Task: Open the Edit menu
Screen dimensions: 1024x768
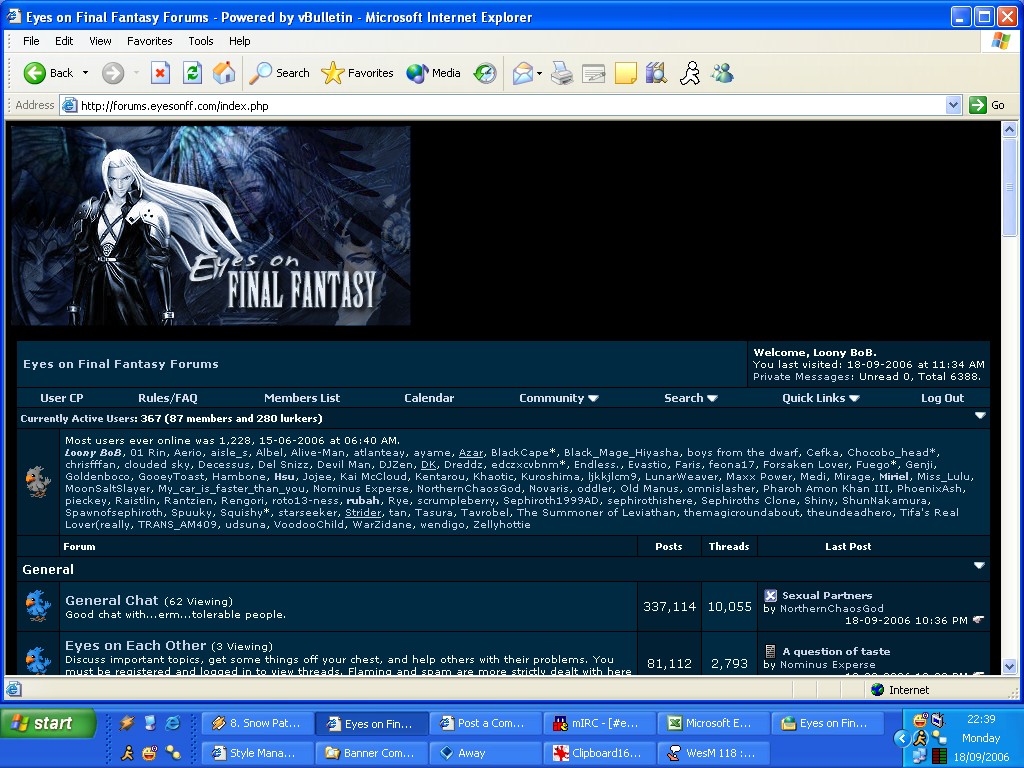Action: coord(64,40)
